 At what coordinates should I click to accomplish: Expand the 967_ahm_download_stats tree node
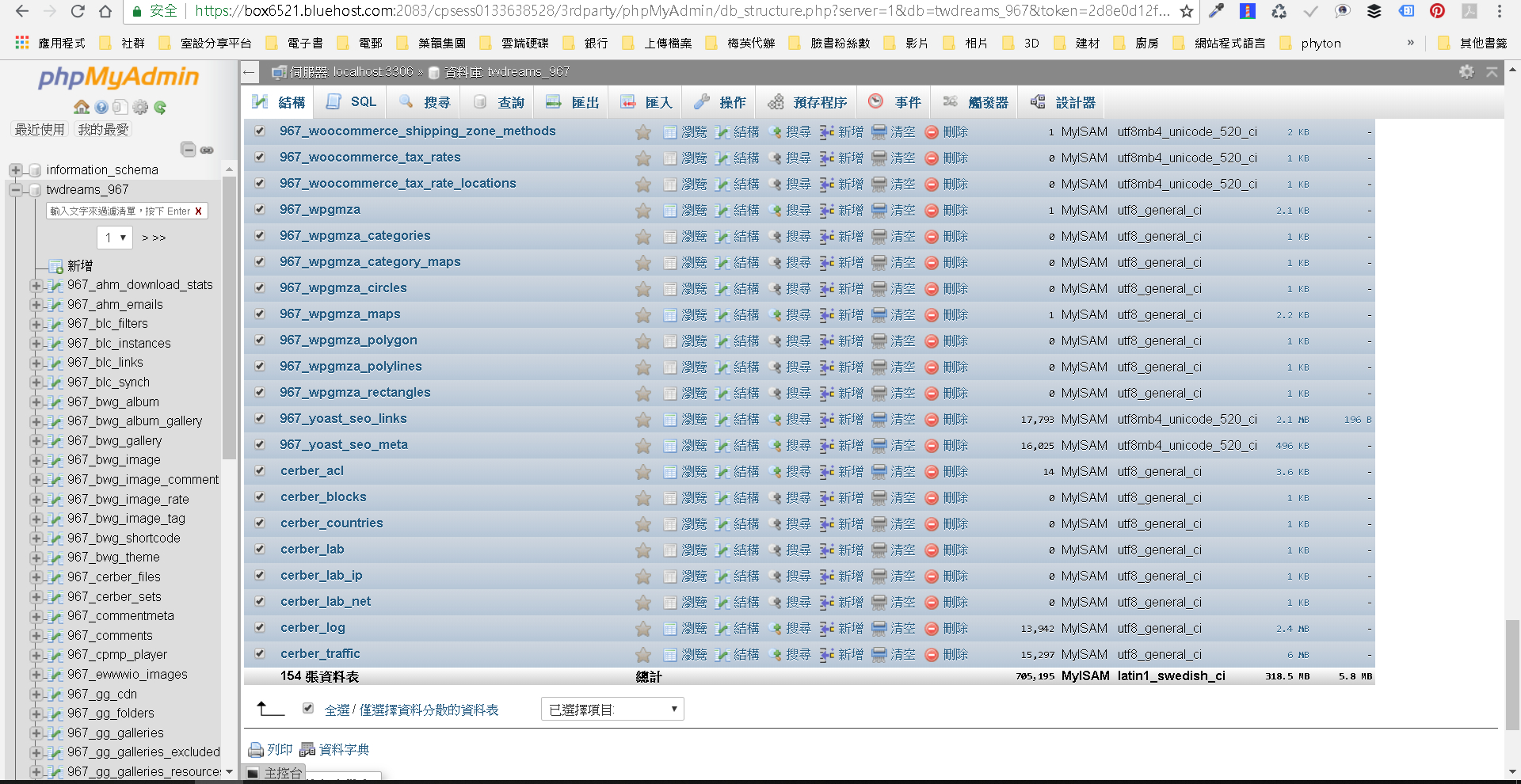coord(36,285)
